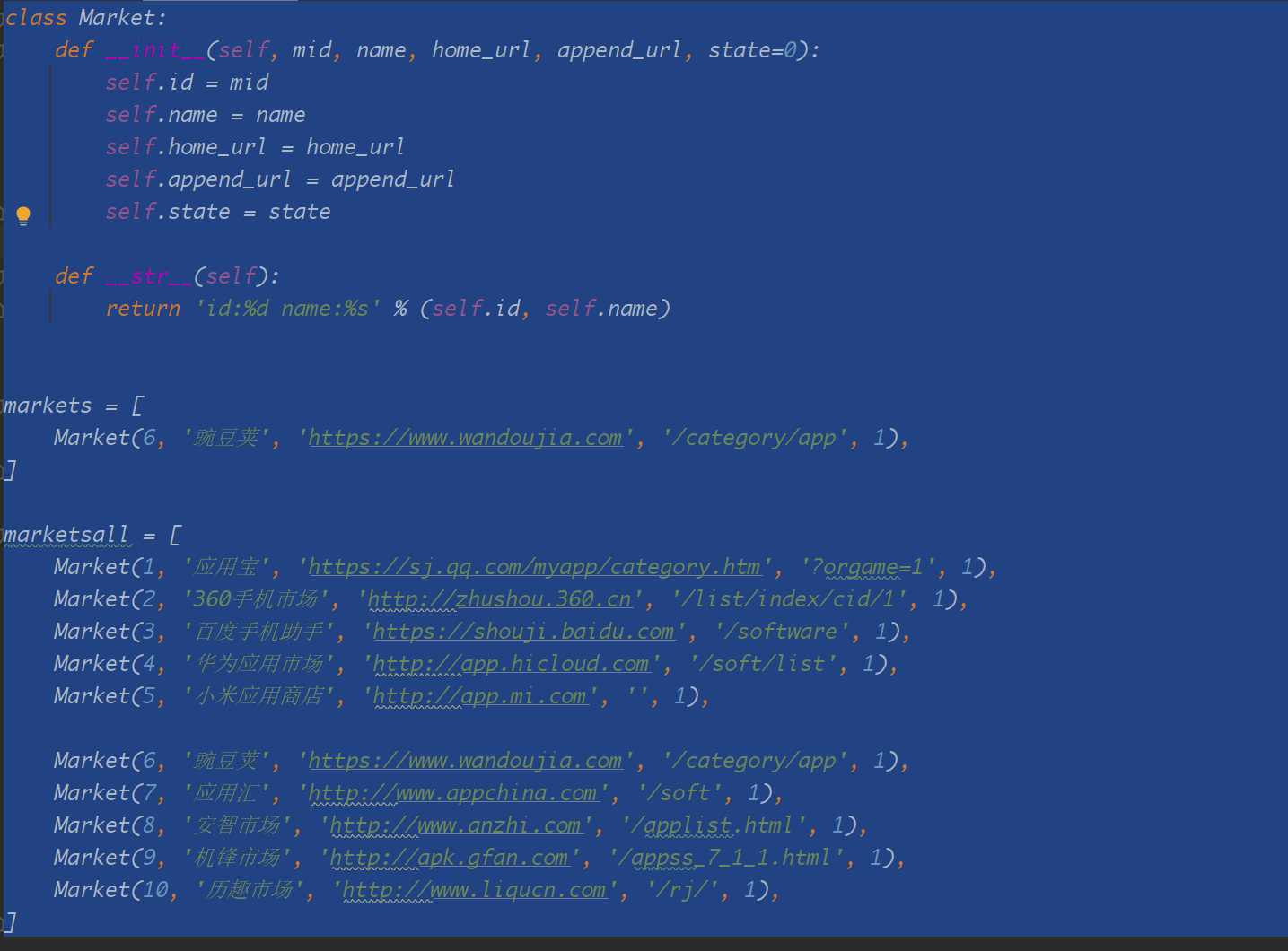Click '/category/app' in the marketsall list
1288x951 pixels.
point(755,761)
